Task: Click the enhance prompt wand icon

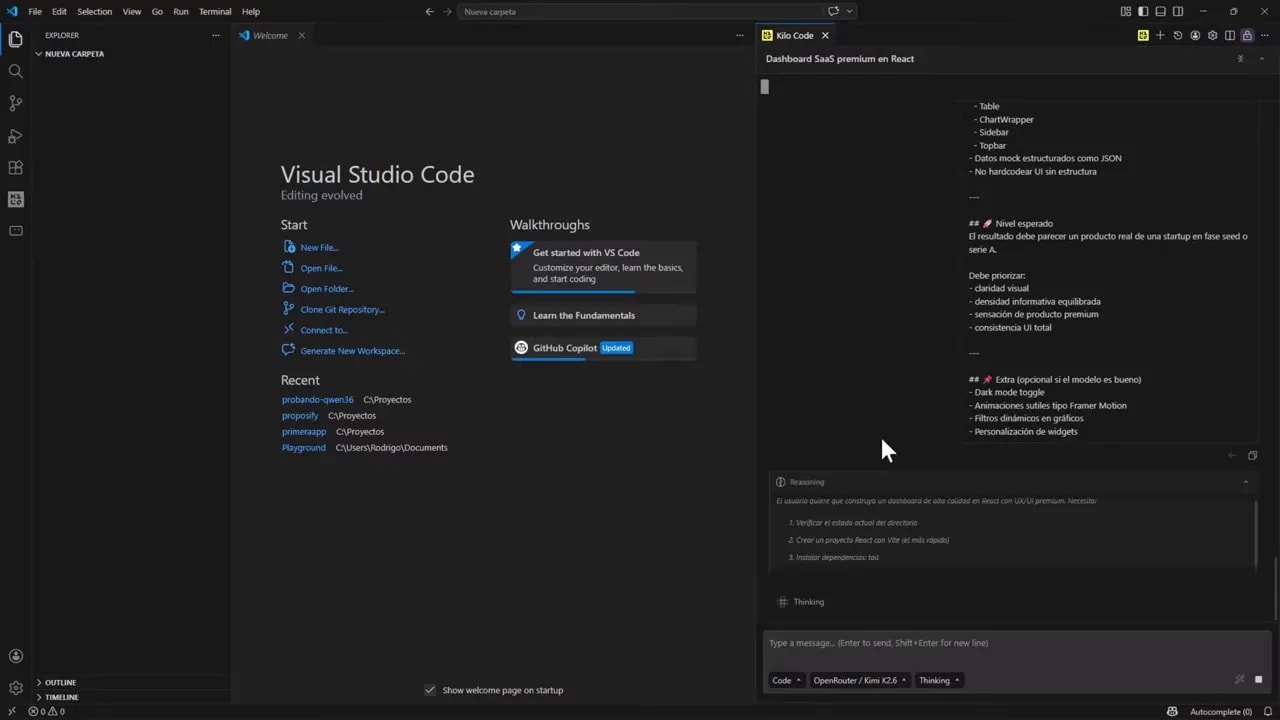Action: (1240, 680)
